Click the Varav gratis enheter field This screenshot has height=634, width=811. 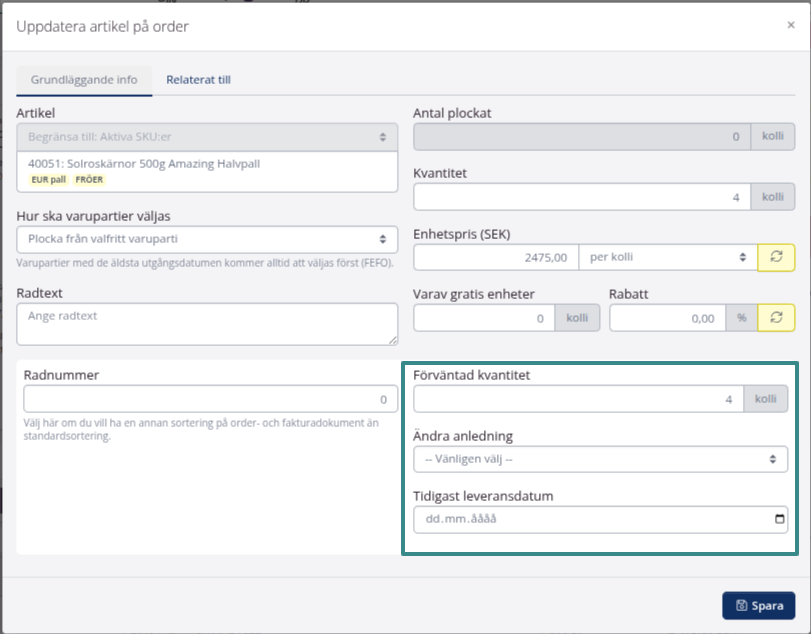tap(484, 318)
